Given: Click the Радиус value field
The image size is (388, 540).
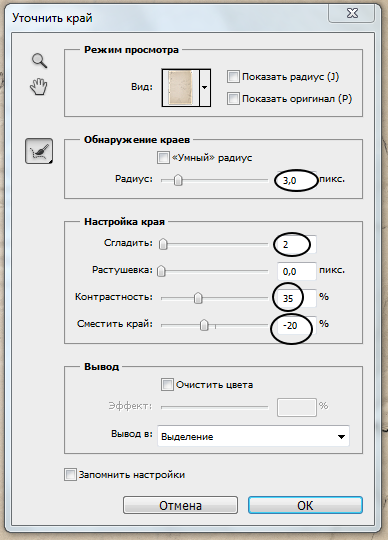Looking at the screenshot, I should click(x=297, y=180).
